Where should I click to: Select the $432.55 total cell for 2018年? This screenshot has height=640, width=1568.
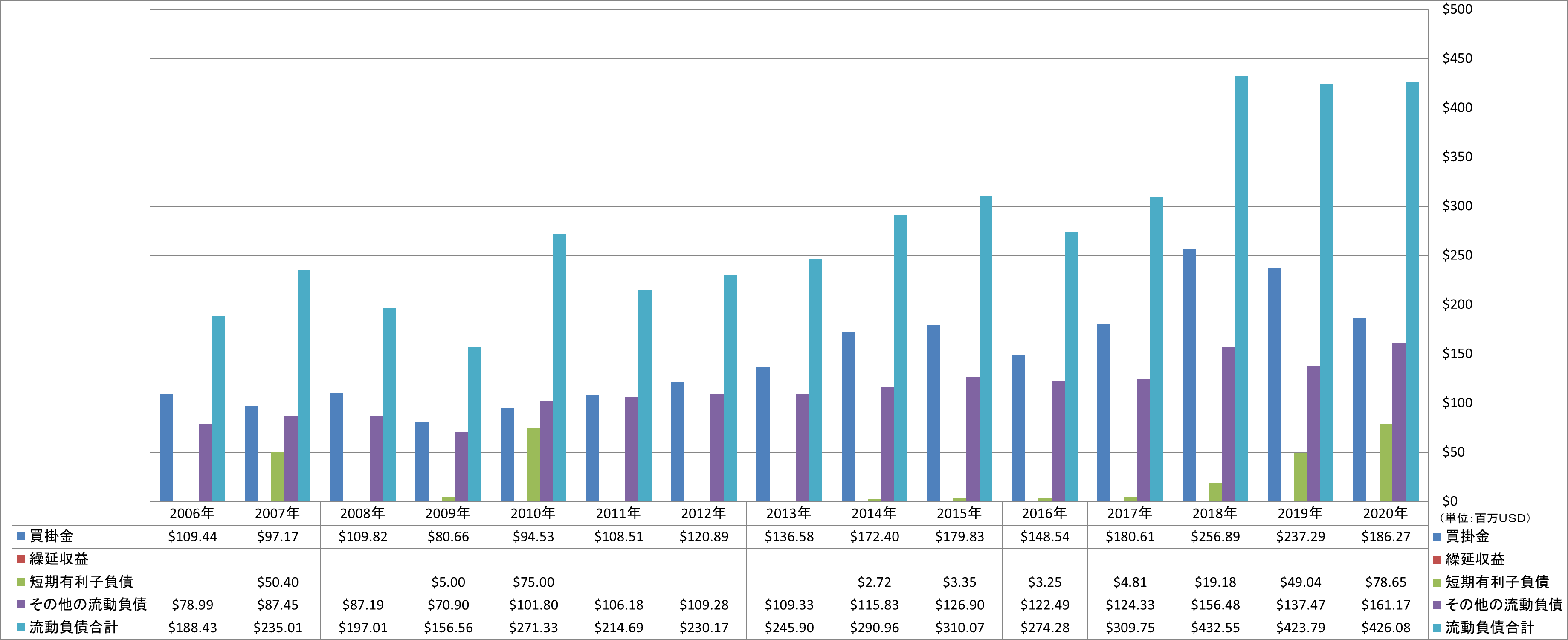click(x=1215, y=628)
